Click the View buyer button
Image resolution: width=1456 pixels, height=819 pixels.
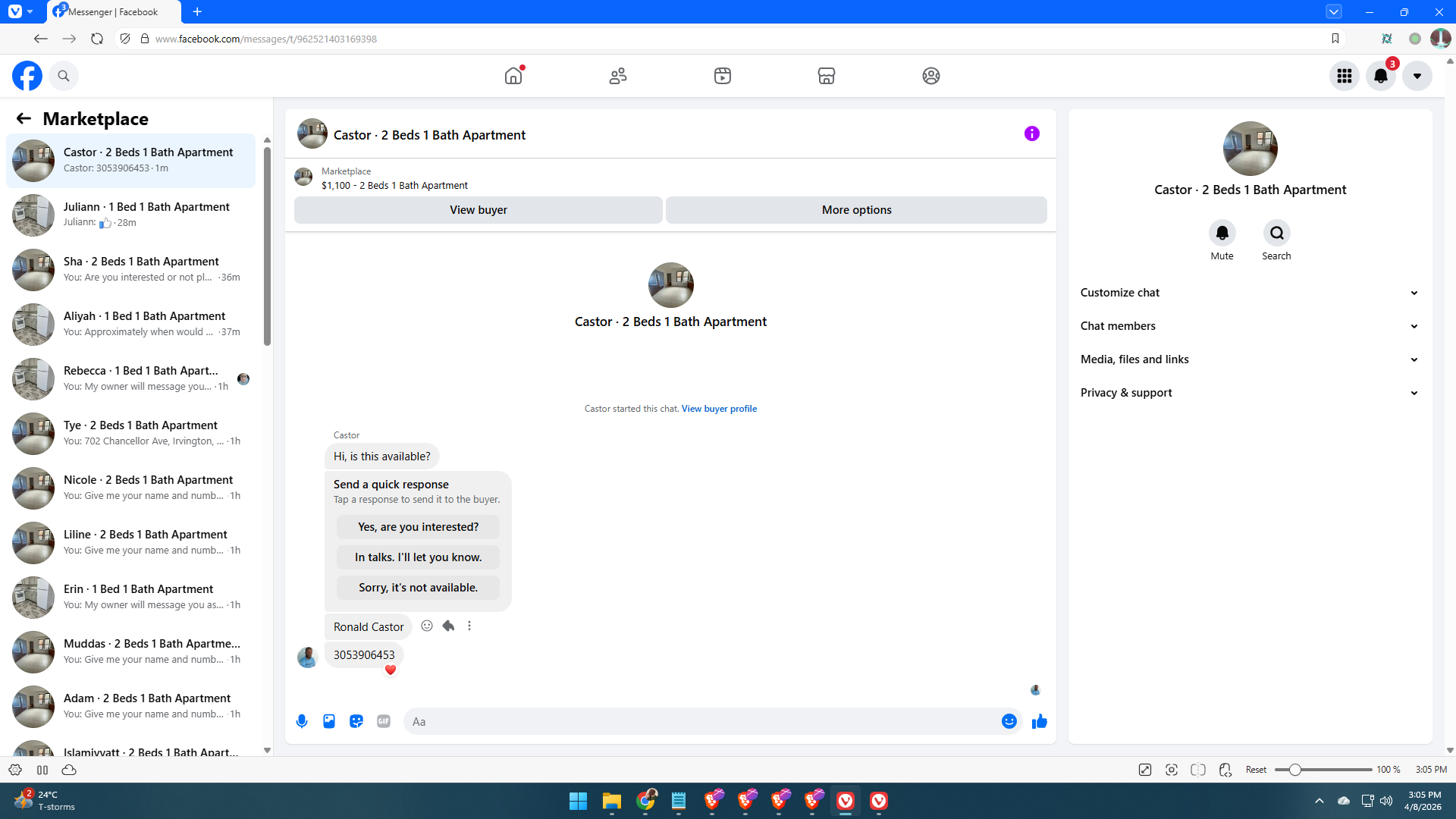tap(478, 210)
